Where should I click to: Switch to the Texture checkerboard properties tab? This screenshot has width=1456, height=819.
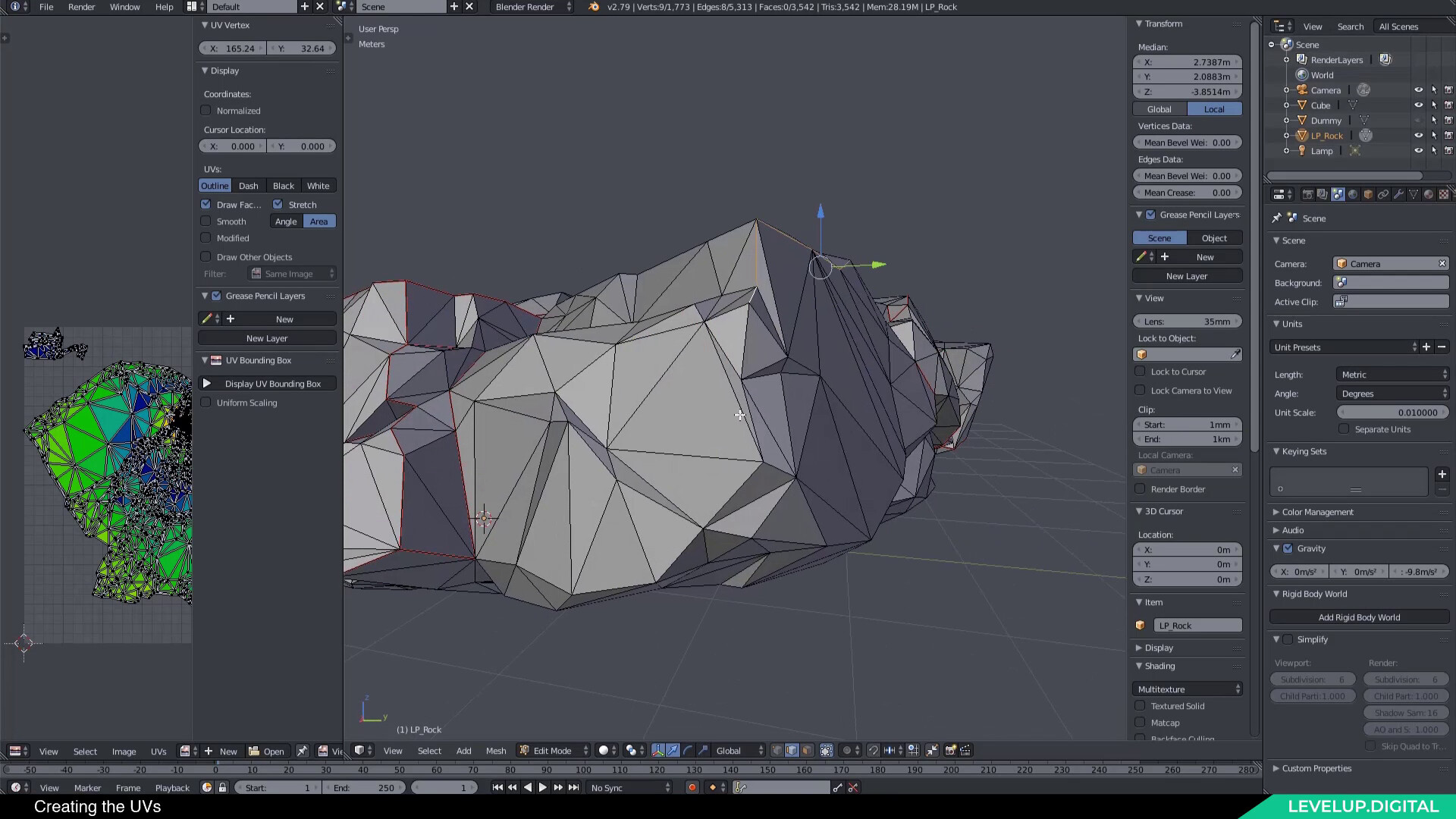(x=1444, y=194)
